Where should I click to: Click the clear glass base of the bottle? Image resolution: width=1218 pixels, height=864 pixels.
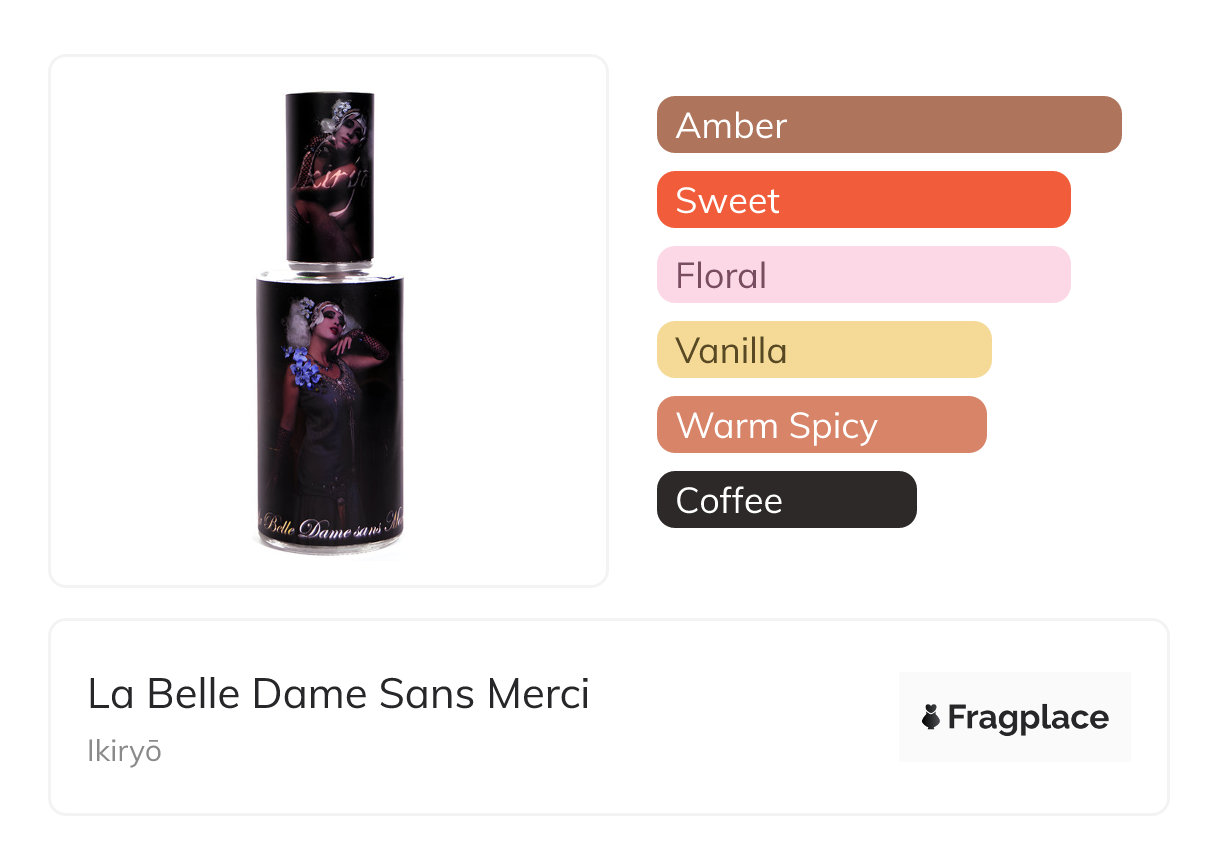pos(330,545)
